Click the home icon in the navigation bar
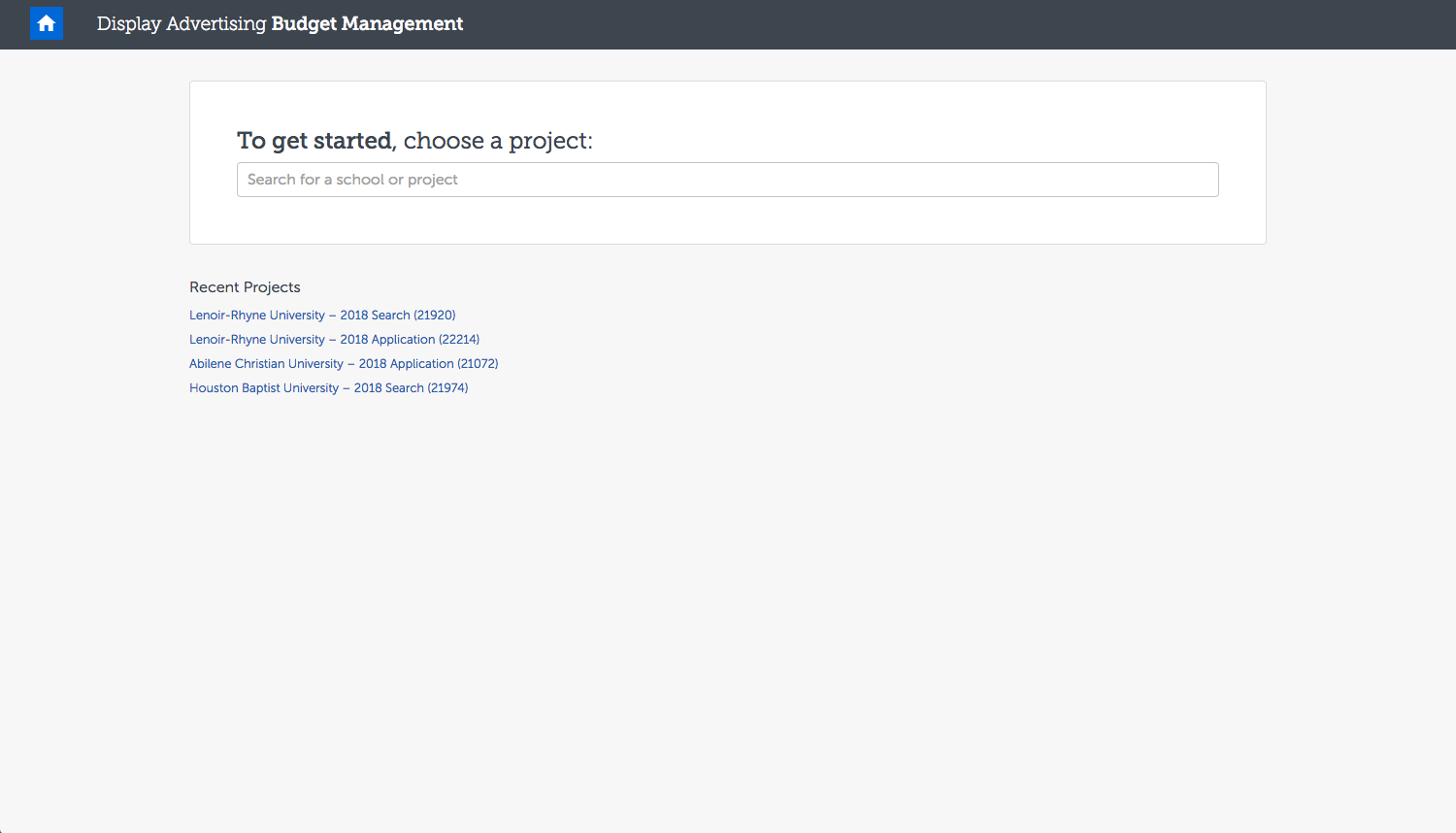 [x=46, y=23]
